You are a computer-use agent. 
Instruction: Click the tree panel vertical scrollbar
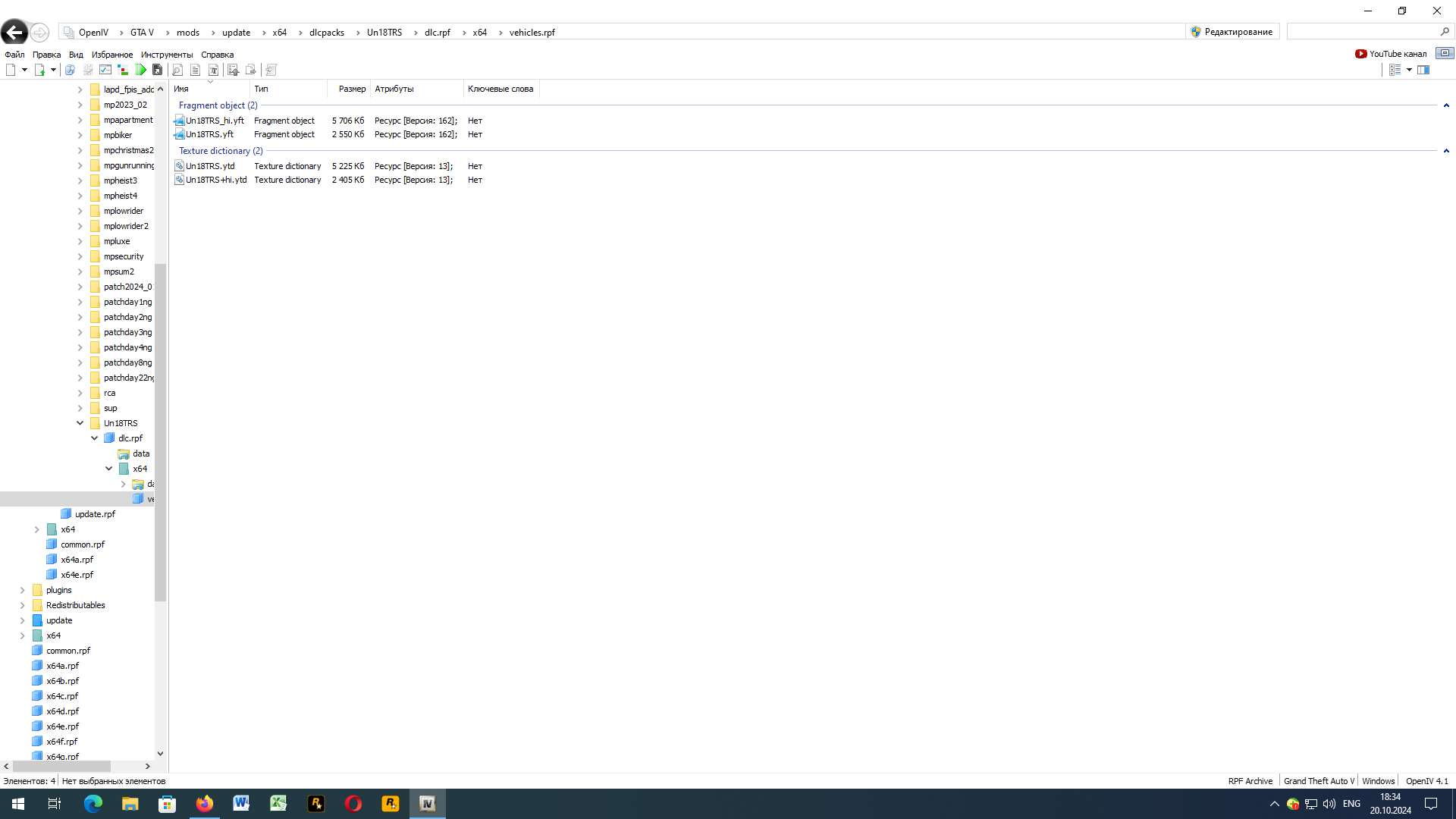tap(160, 432)
